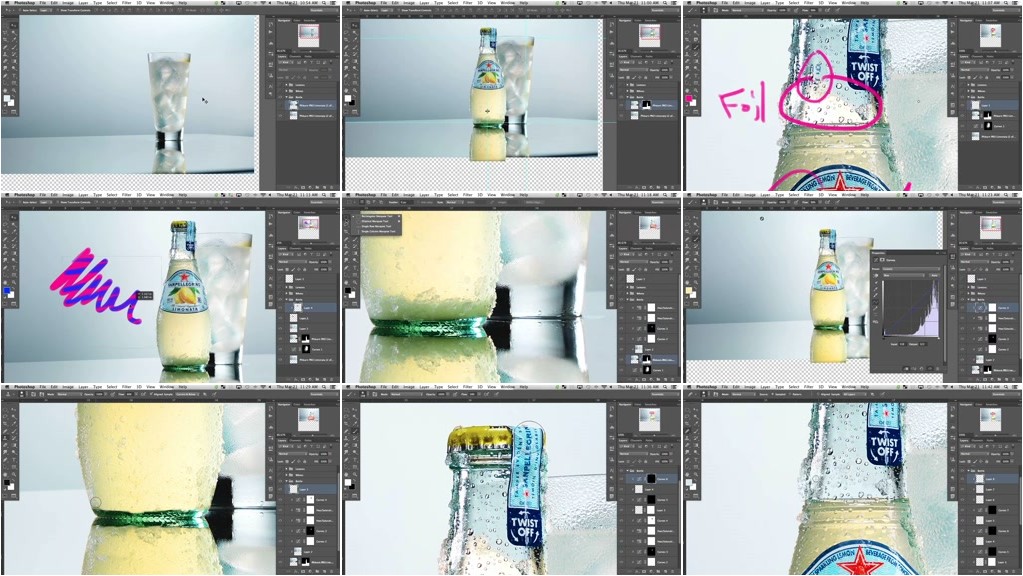The image size is (1023, 576).
Task: Click Input value field in Curves Properties panel
Action: (902, 344)
